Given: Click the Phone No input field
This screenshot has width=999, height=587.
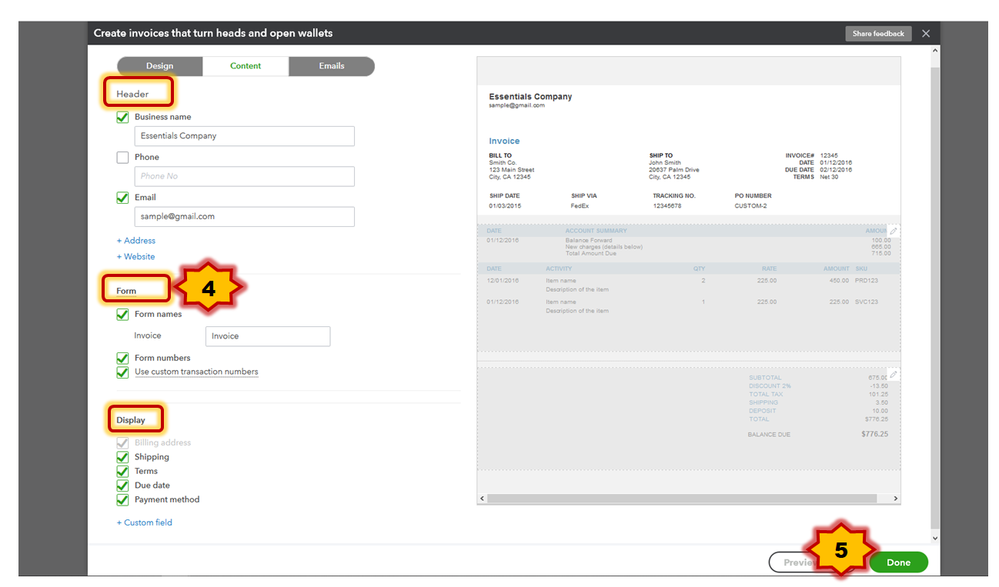Looking at the screenshot, I should pyautogui.click(x=244, y=177).
